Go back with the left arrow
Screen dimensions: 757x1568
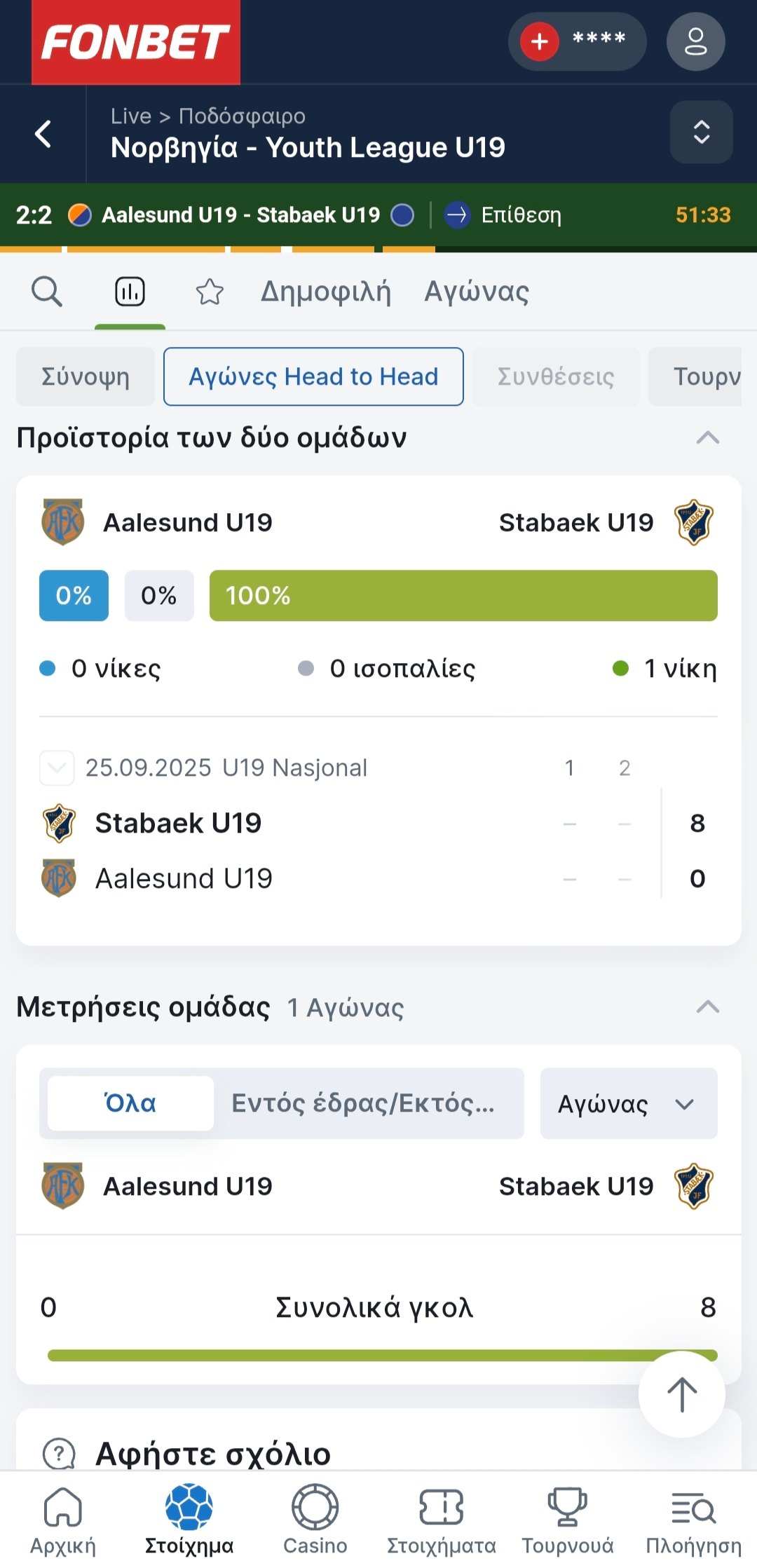point(43,133)
